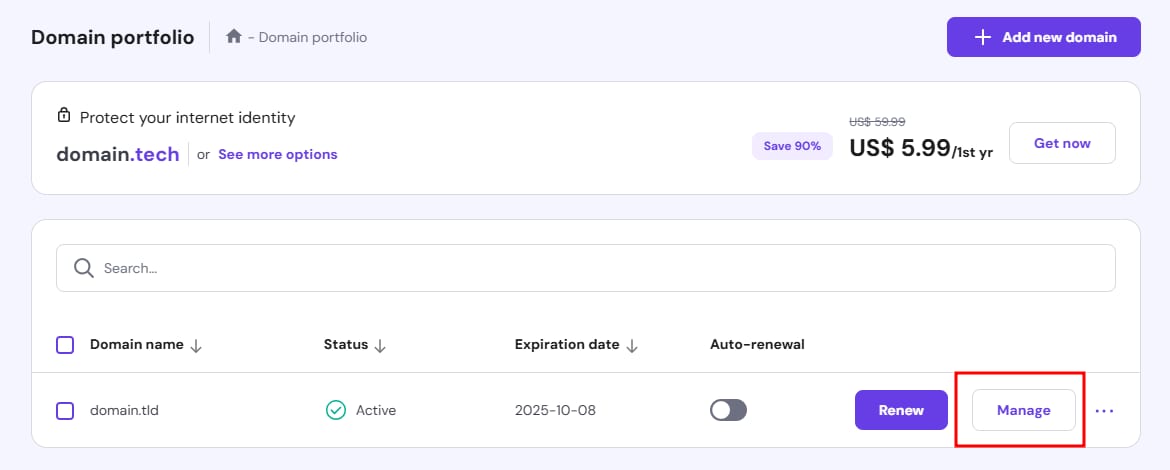Image resolution: width=1170 pixels, height=470 pixels.
Task: Click Get now for domain.tech
Action: (x=1062, y=143)
